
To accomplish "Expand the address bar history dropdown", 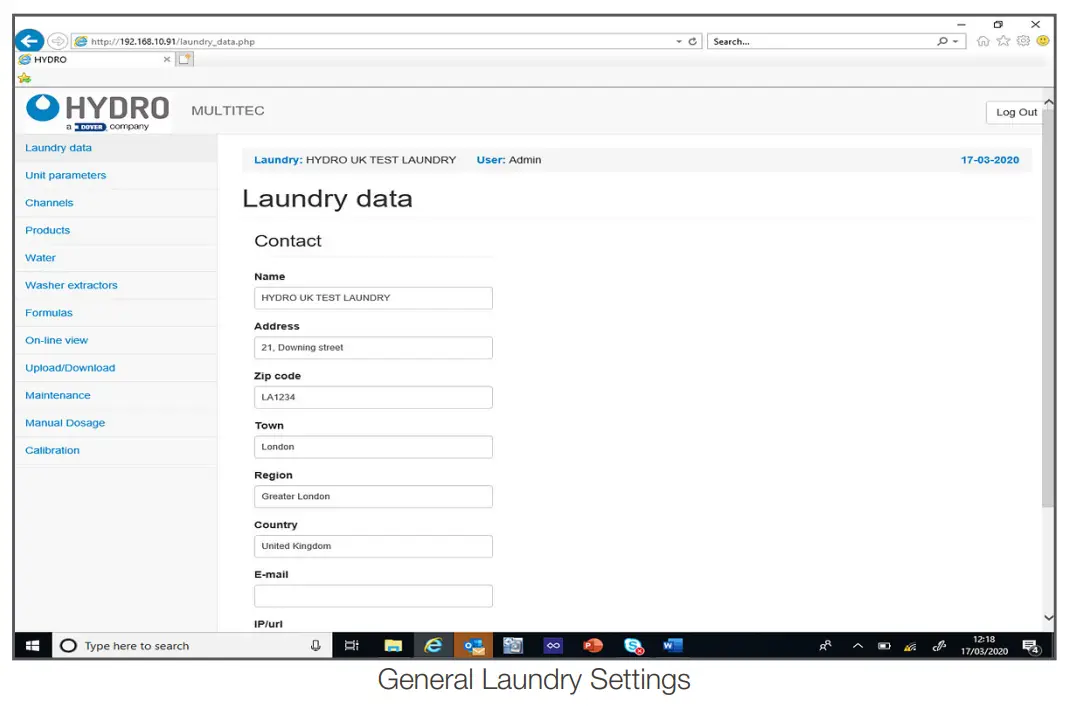I will pos(679,42).
